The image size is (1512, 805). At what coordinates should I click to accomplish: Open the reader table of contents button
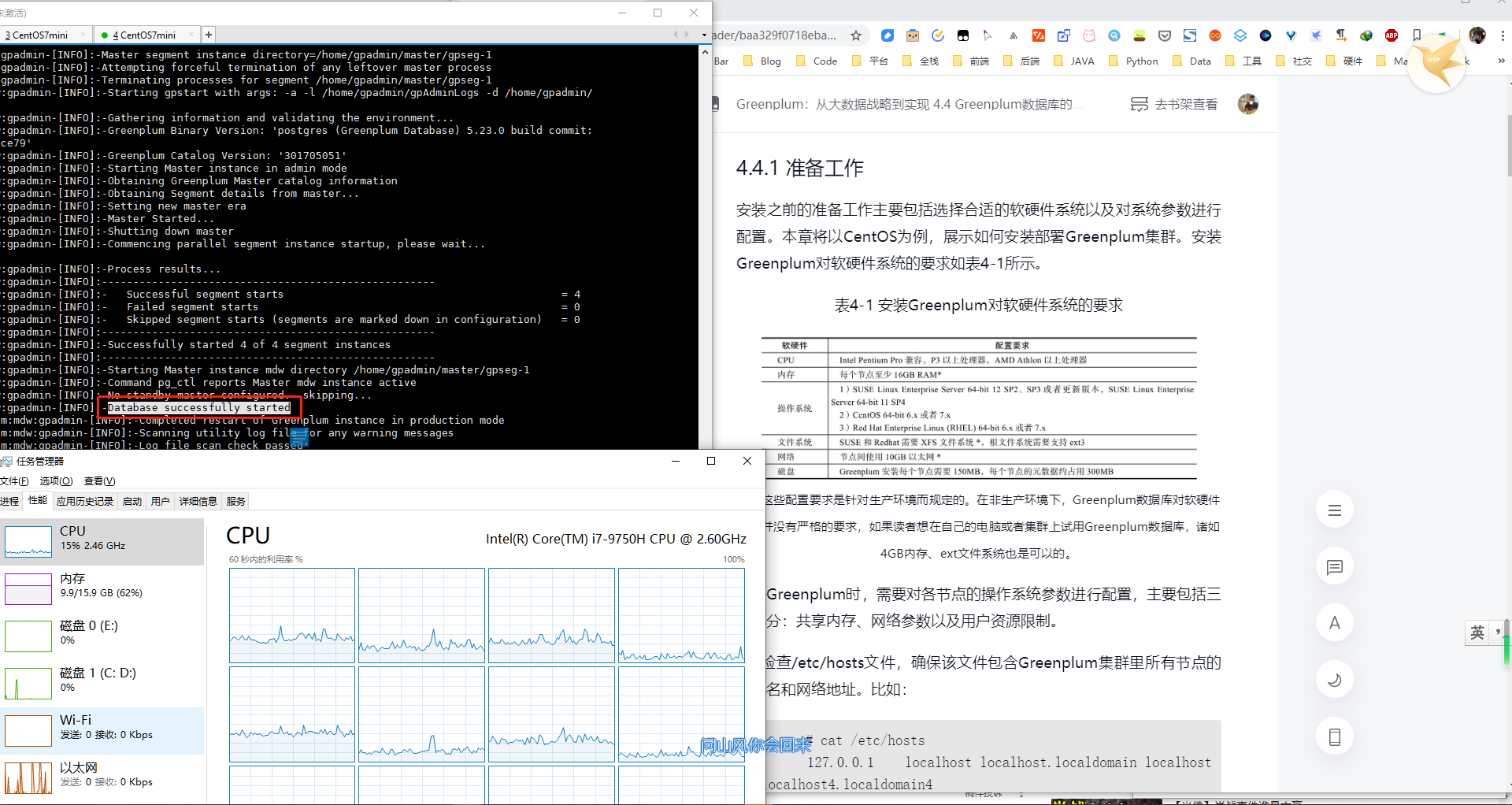click(1334, 510)
